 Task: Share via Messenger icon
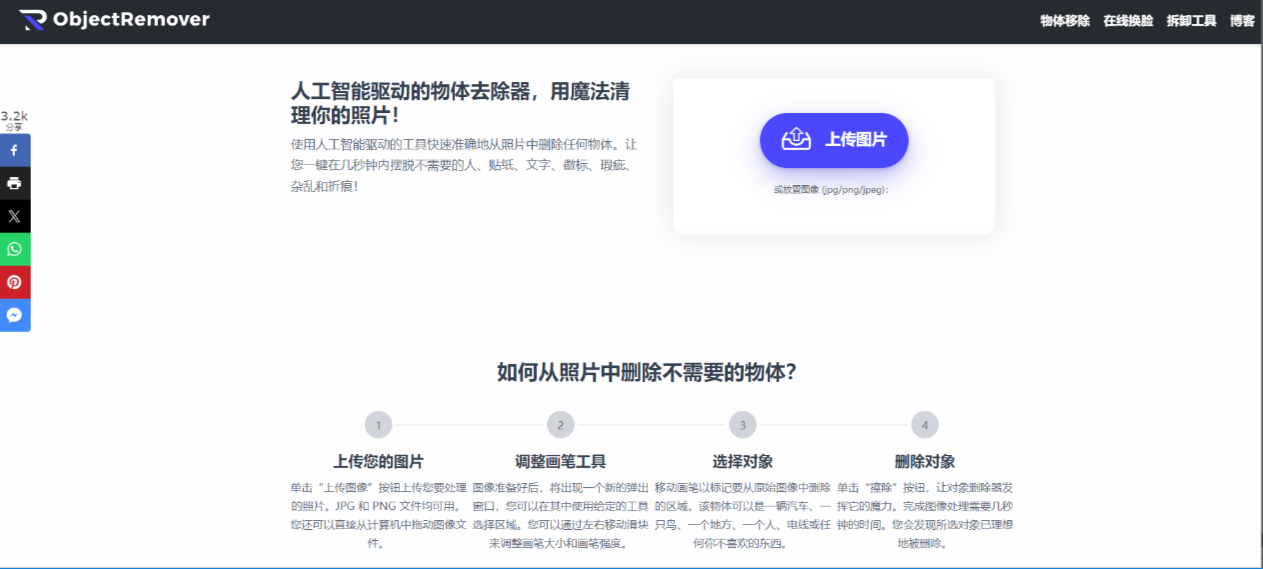click(15, 315)
